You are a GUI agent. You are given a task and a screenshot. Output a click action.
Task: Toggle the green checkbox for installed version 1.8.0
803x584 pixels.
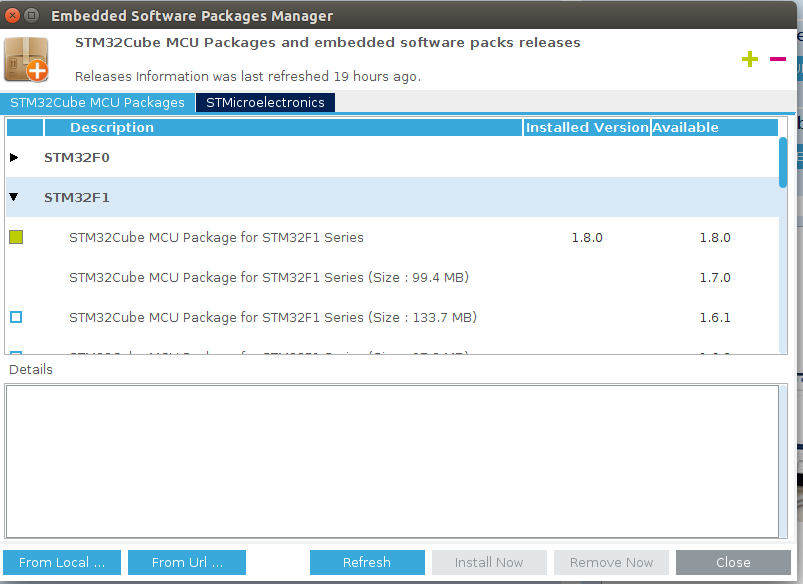click(x=16, y=237)
